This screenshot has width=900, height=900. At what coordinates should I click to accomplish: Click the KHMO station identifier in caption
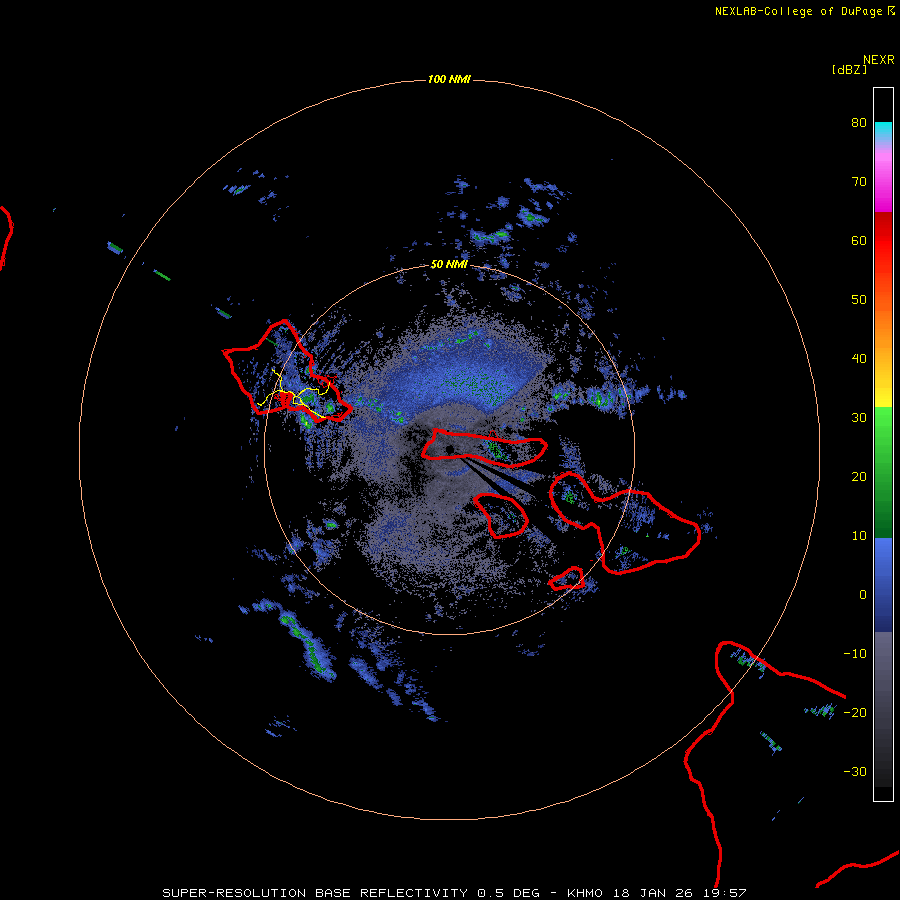click(x=585, y=893)
